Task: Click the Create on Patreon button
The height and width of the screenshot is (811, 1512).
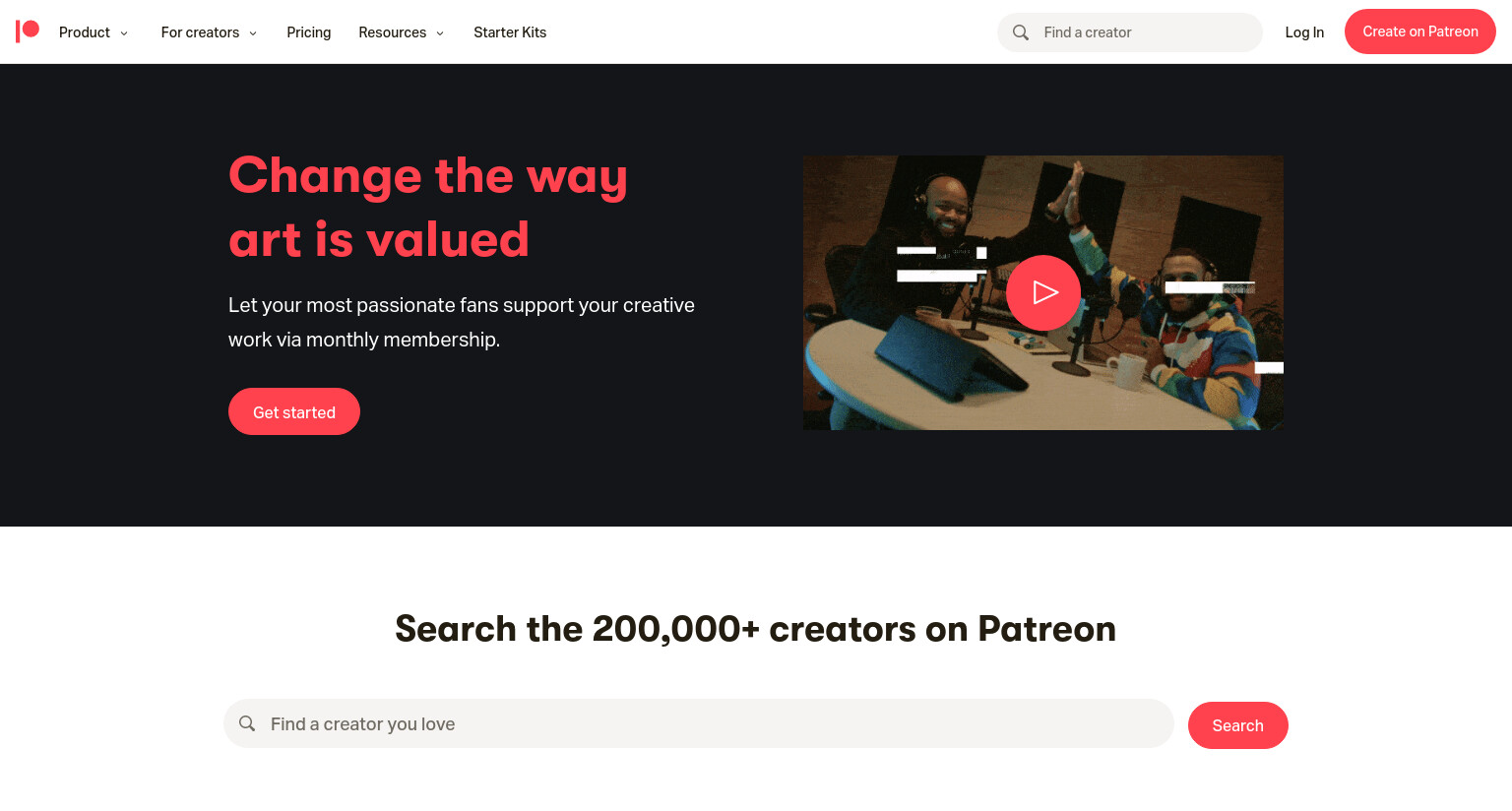Action: click(x=1420, y=31)
